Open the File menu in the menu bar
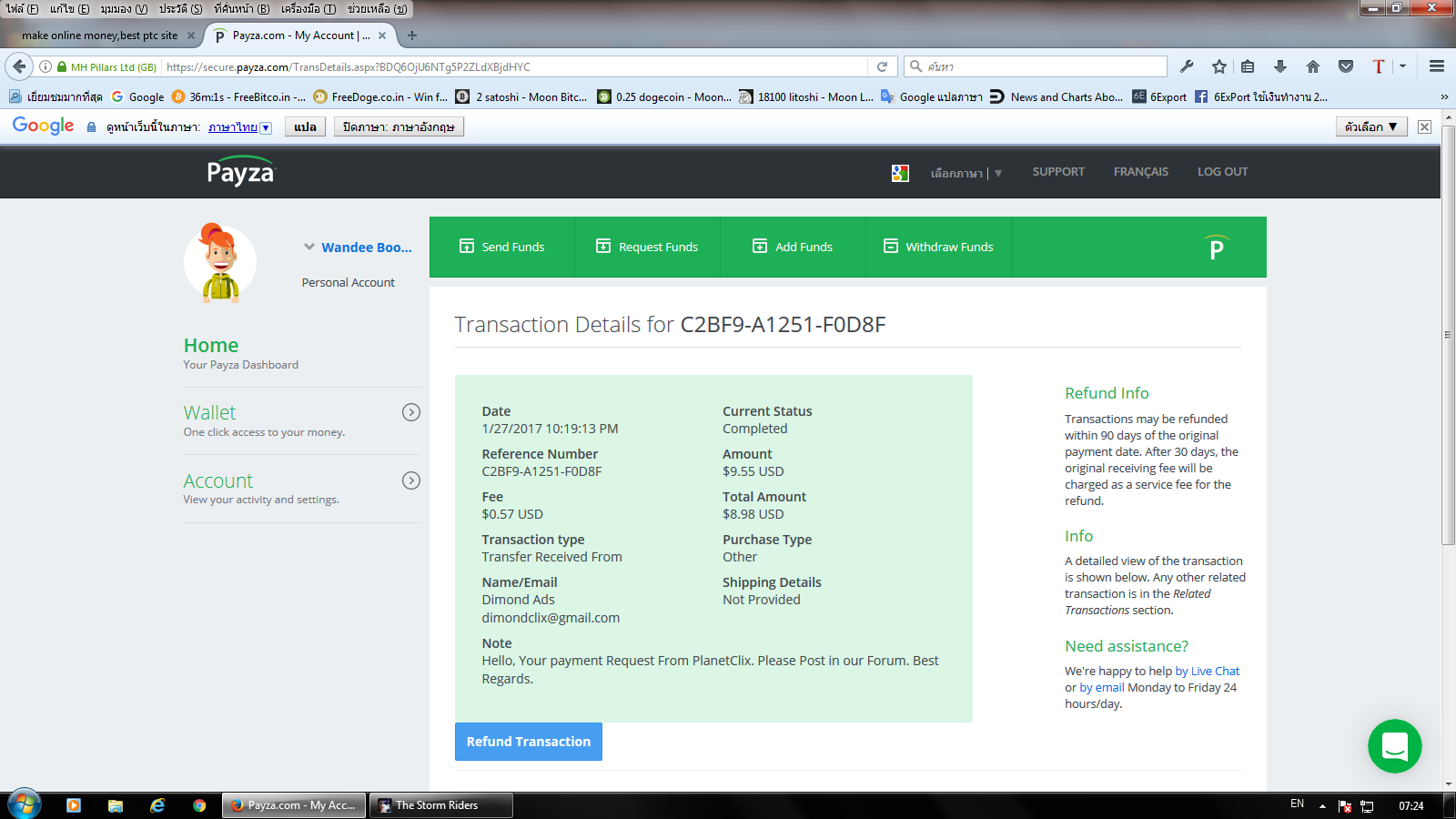 click(22, 8)
